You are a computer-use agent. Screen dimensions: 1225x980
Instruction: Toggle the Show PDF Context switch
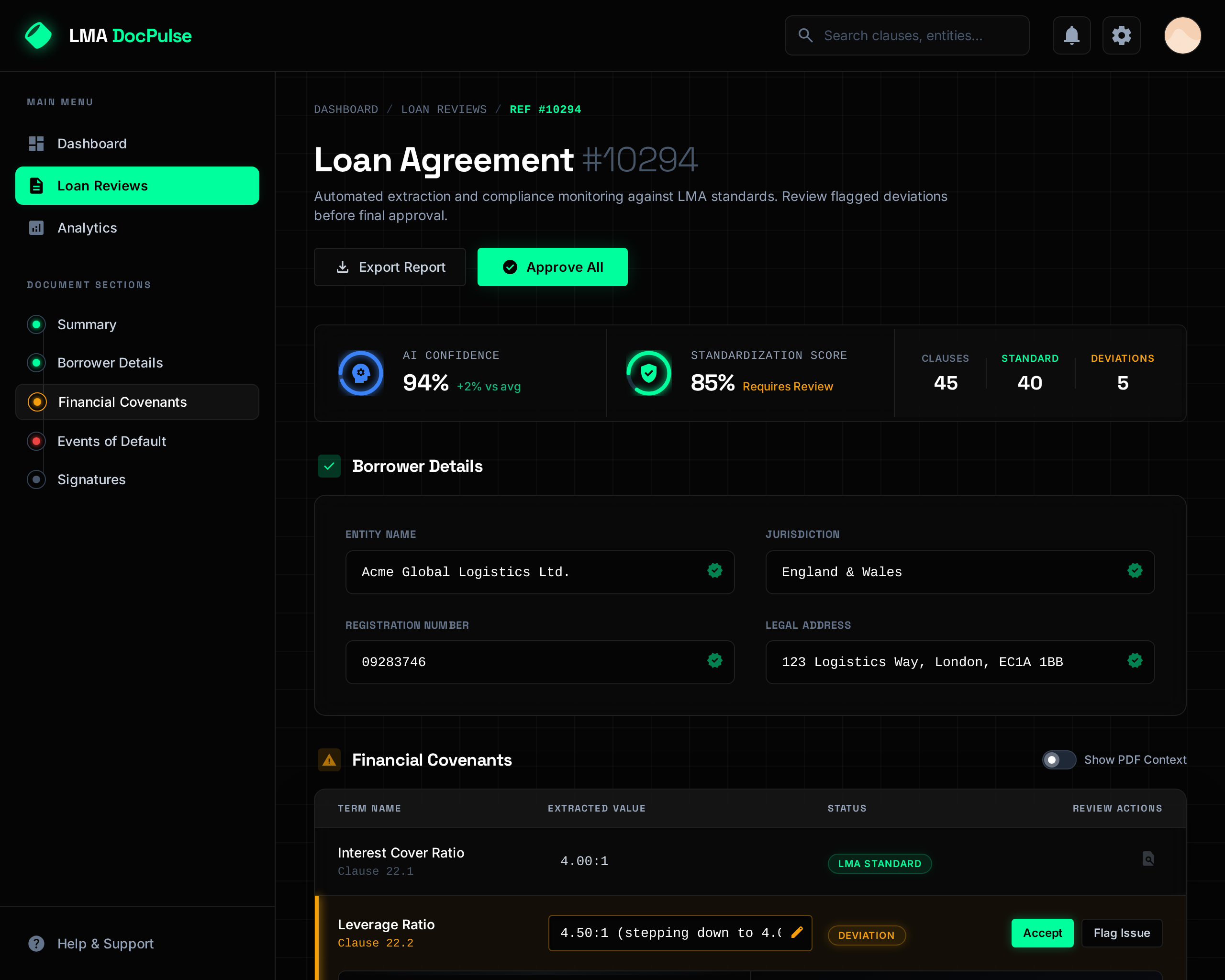[x=1058, y=759]
